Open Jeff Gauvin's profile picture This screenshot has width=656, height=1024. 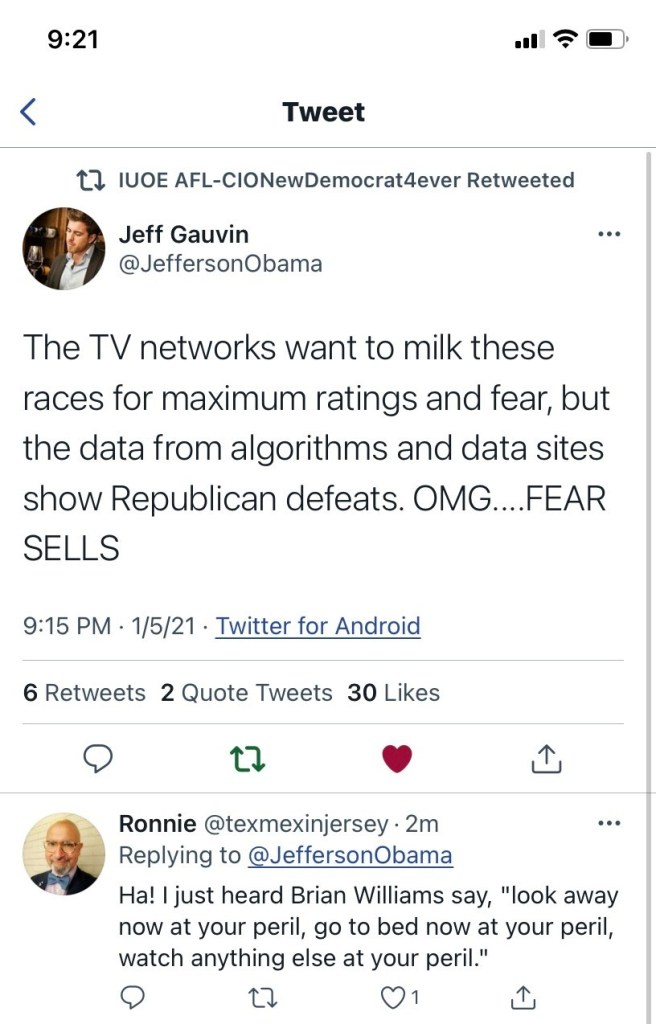[x=63, y=248]
